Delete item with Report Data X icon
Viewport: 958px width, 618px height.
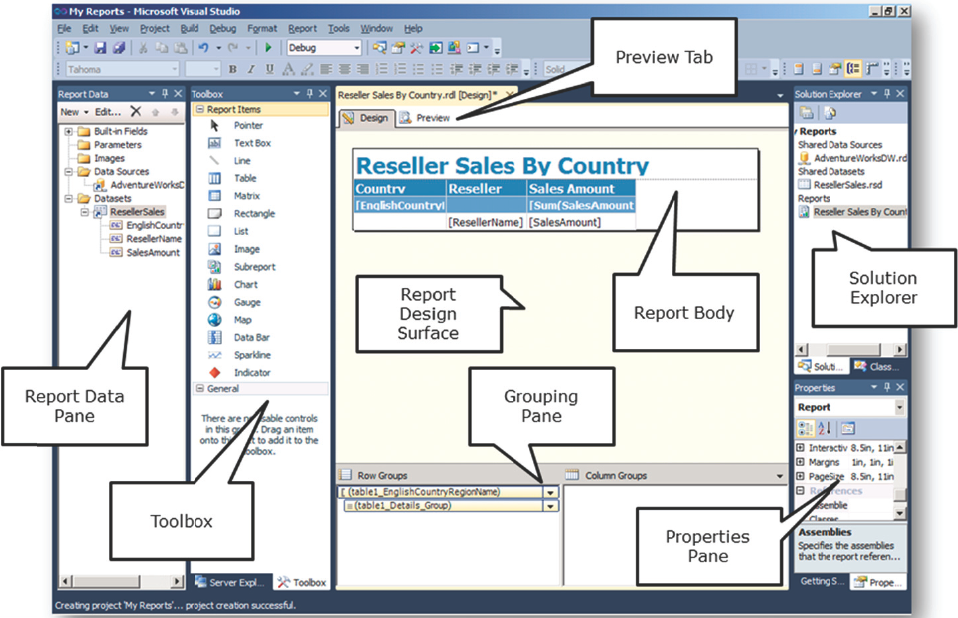click(136, 112)
